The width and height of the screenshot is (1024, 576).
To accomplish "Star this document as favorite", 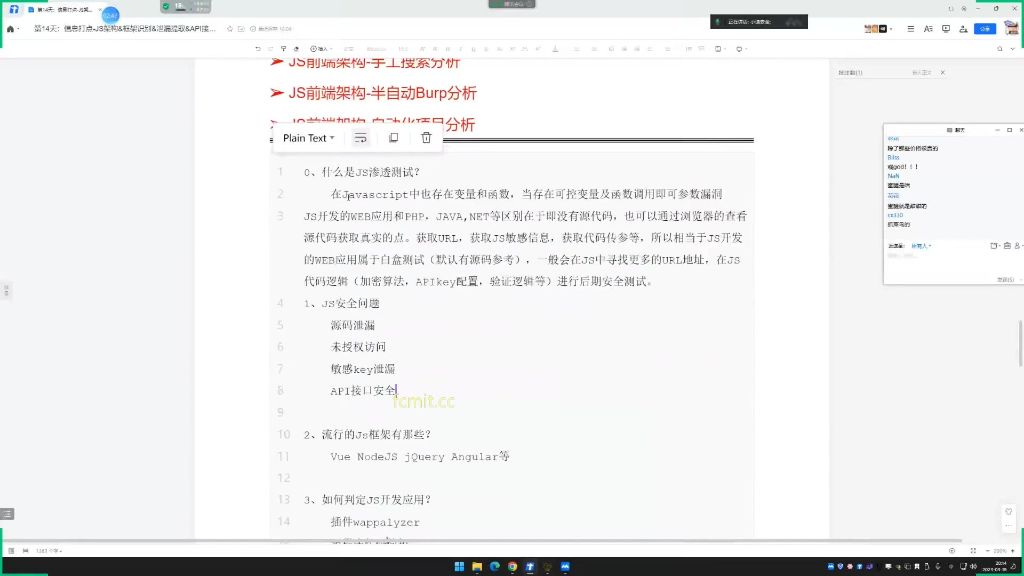I will [x=230, y=29].
